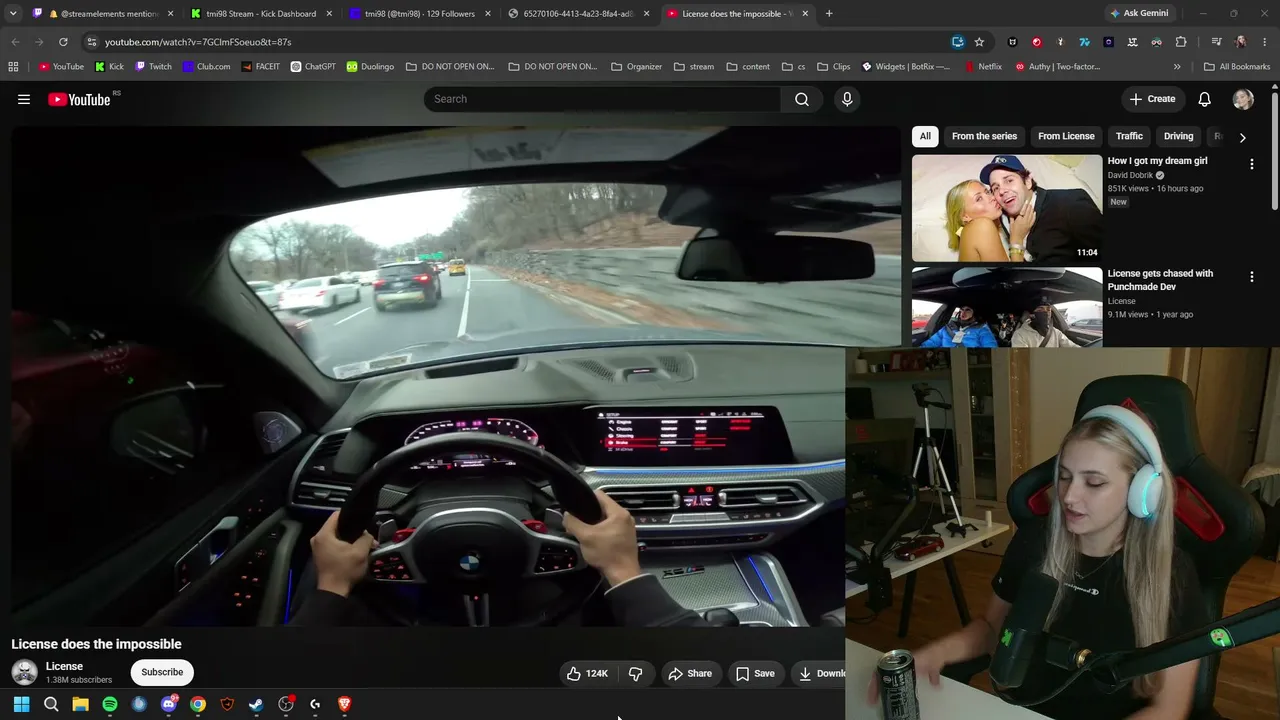Open Windows Start menu
1280x720 pixels.
(x=21, y=704)
